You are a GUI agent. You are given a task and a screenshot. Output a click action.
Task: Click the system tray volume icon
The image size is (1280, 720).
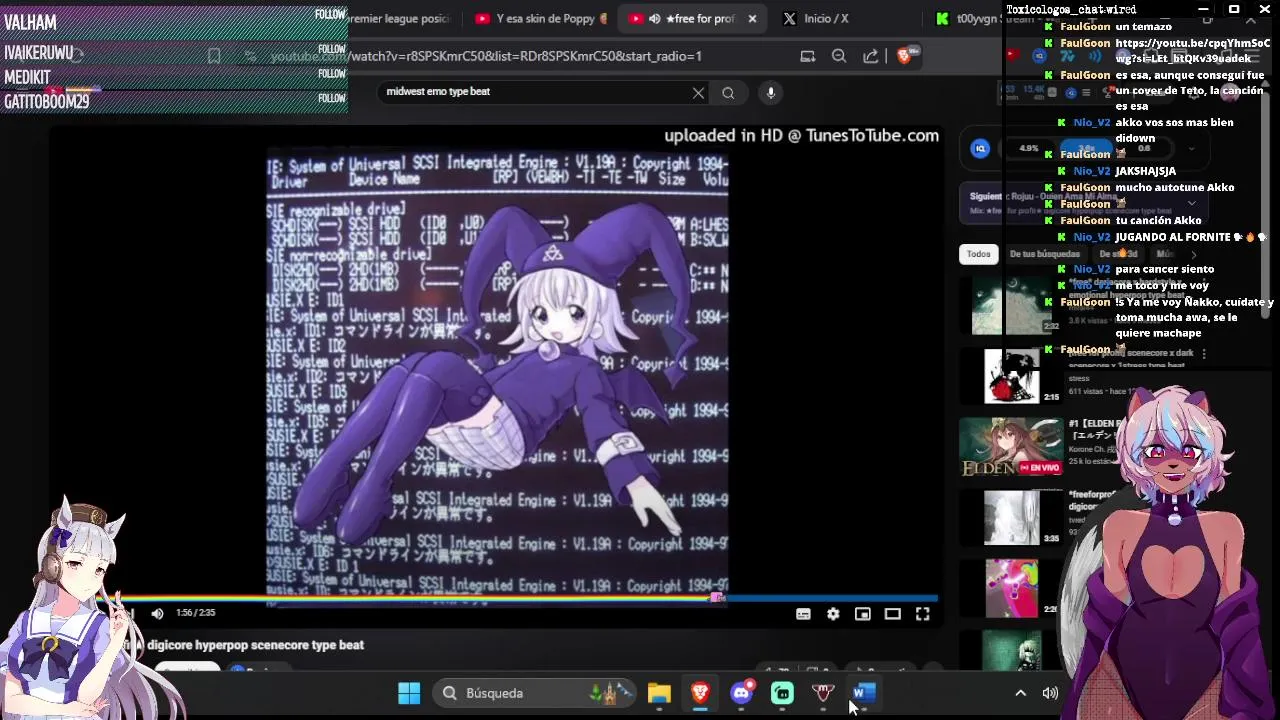click(x=1050, y=693)
